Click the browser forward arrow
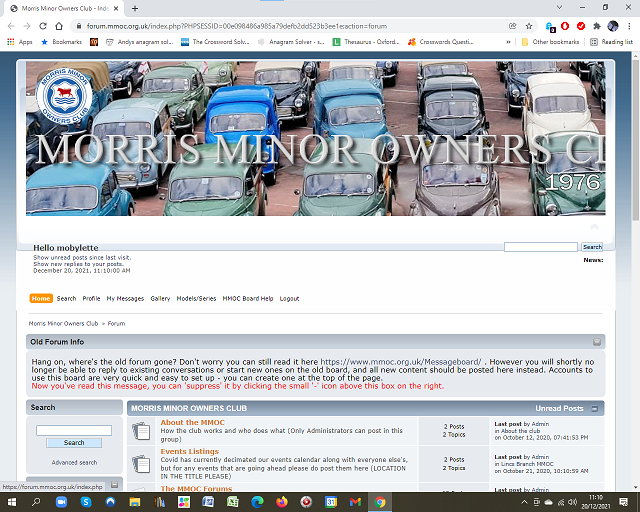This screenshot has width=640, height=512. (27, 26)
